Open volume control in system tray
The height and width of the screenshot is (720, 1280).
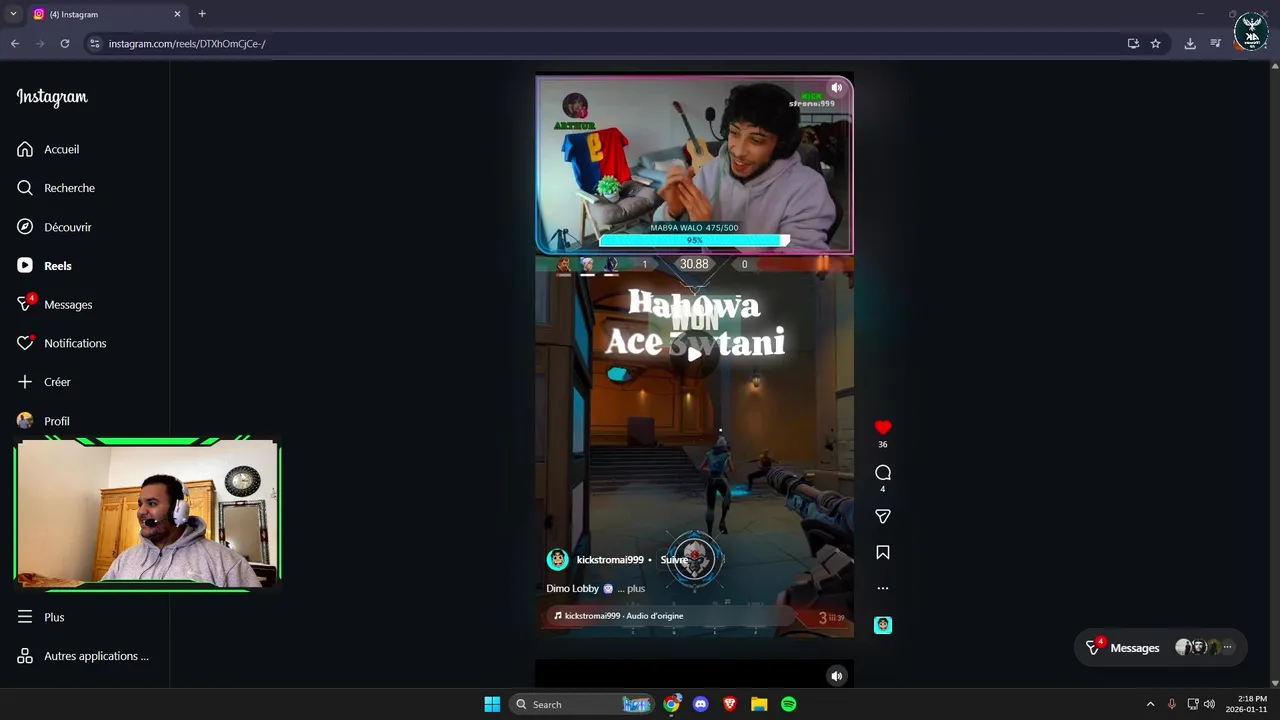[1210, 705]
